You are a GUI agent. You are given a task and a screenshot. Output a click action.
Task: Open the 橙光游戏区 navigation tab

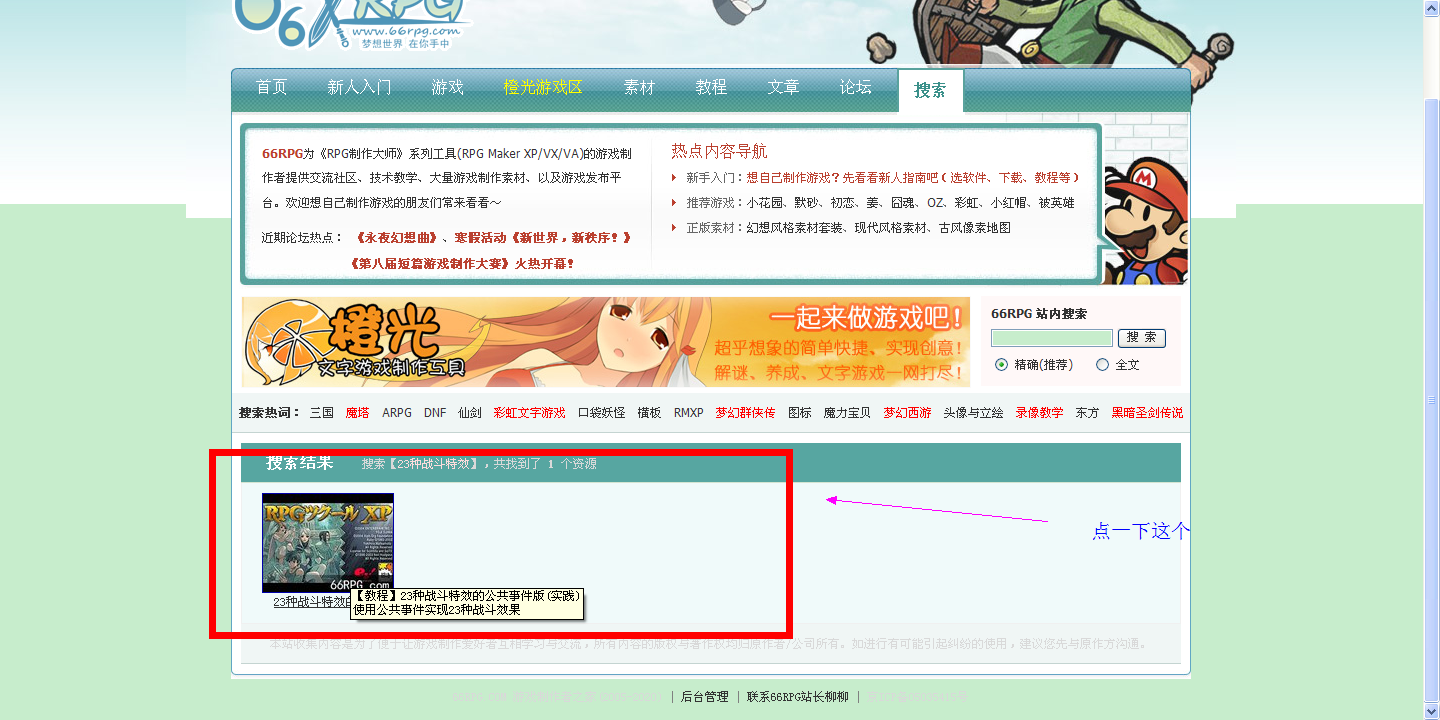543,87
